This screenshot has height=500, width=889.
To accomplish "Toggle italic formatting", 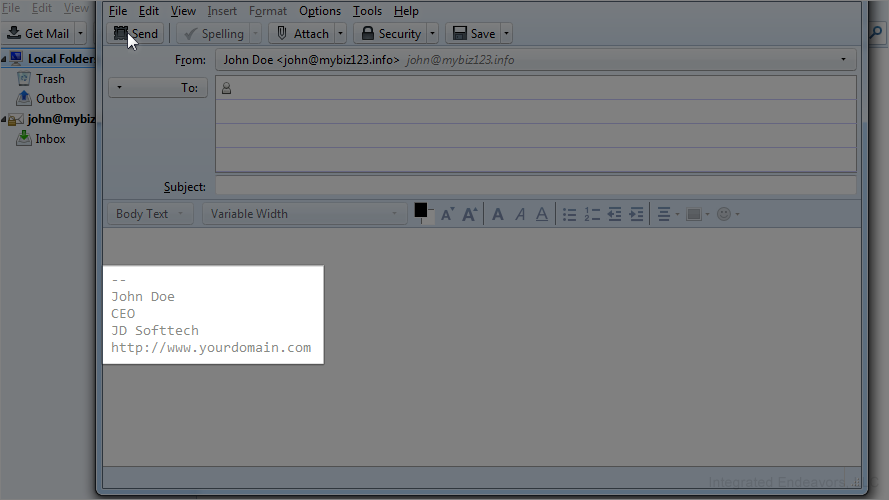I will tap(520, 214).
